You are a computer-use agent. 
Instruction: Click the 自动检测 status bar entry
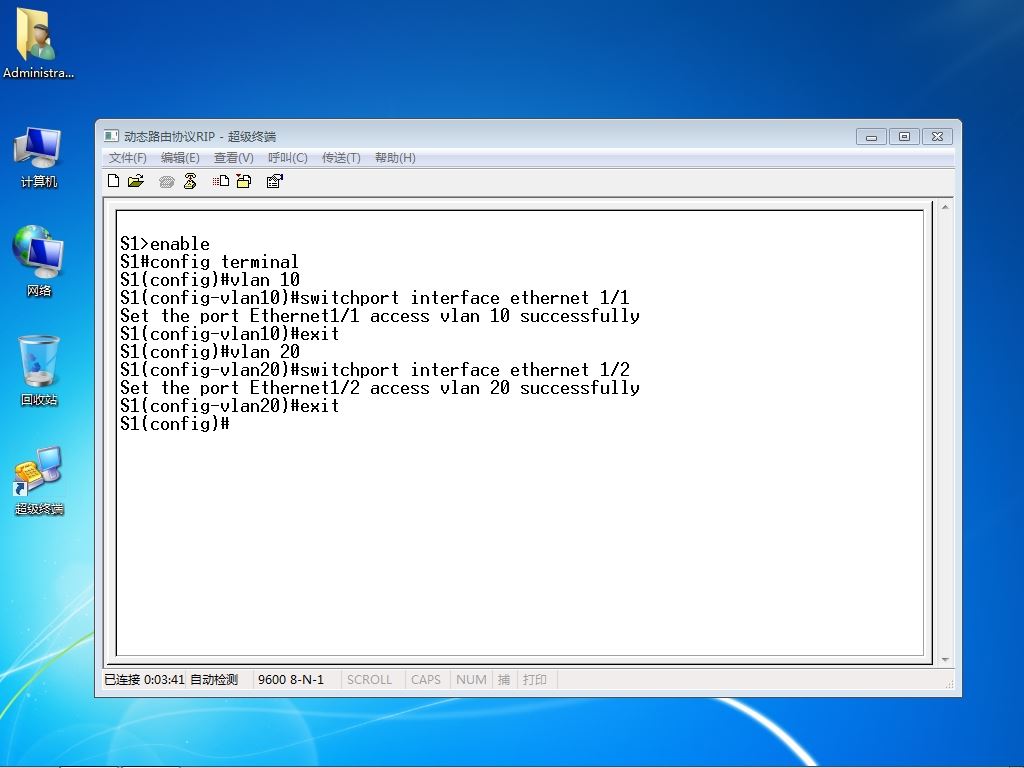214,679
